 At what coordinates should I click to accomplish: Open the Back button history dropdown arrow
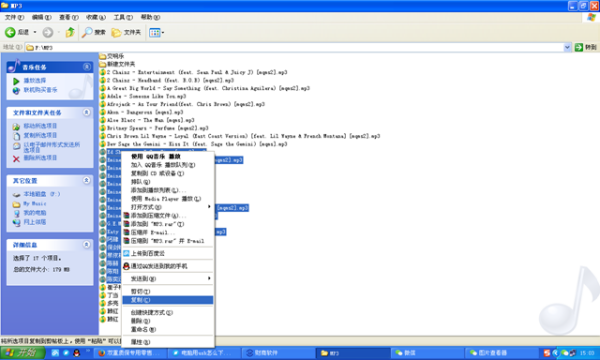(35, 32)
